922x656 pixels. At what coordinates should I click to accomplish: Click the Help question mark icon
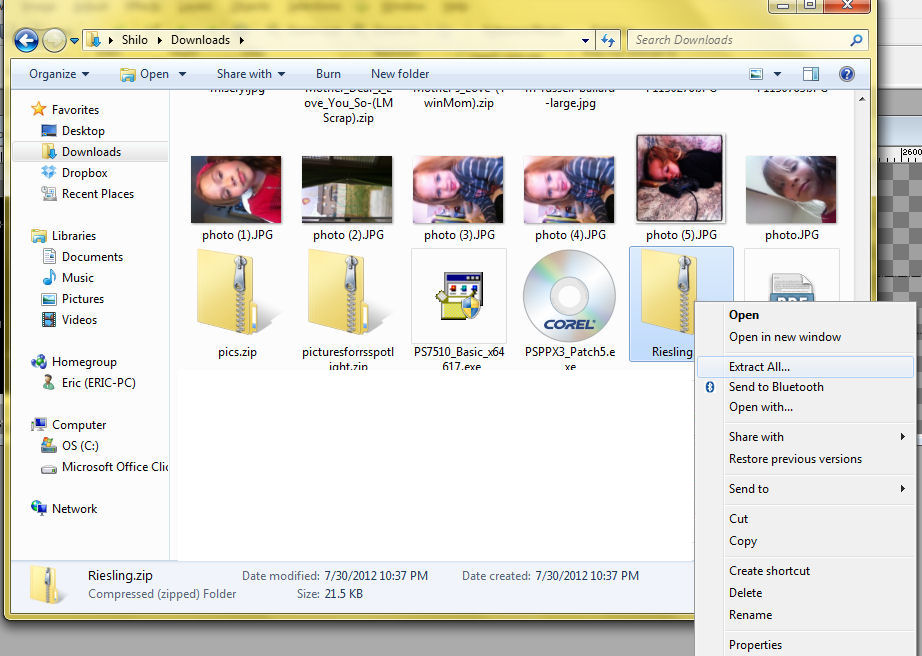847,74
